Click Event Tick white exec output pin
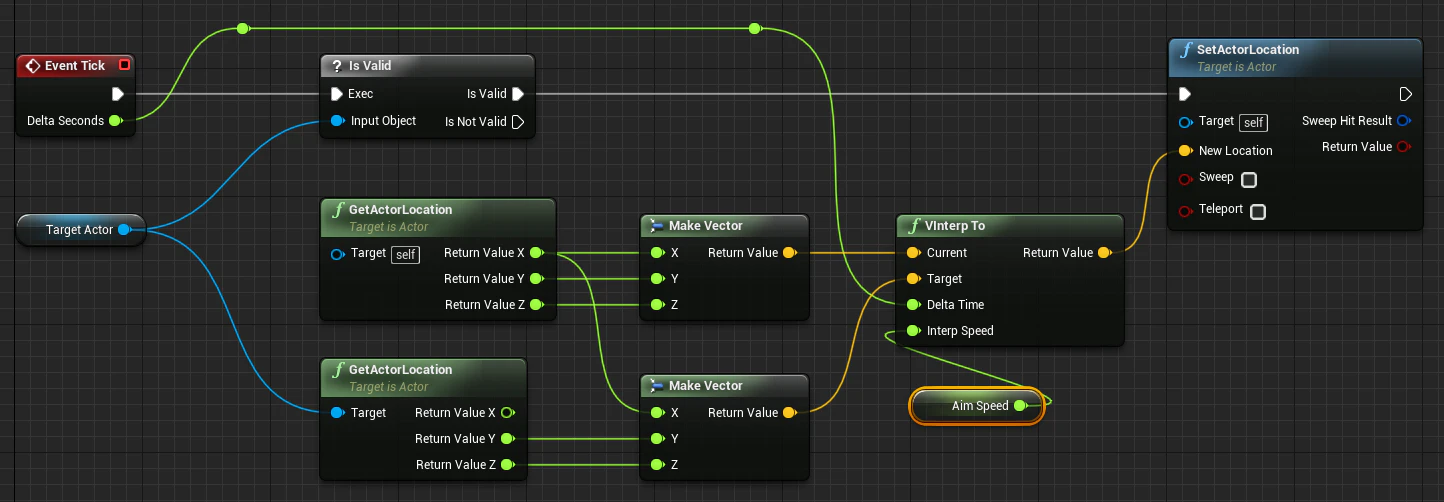The height and width of the screenshot is (502, 1444). [118, 94]
